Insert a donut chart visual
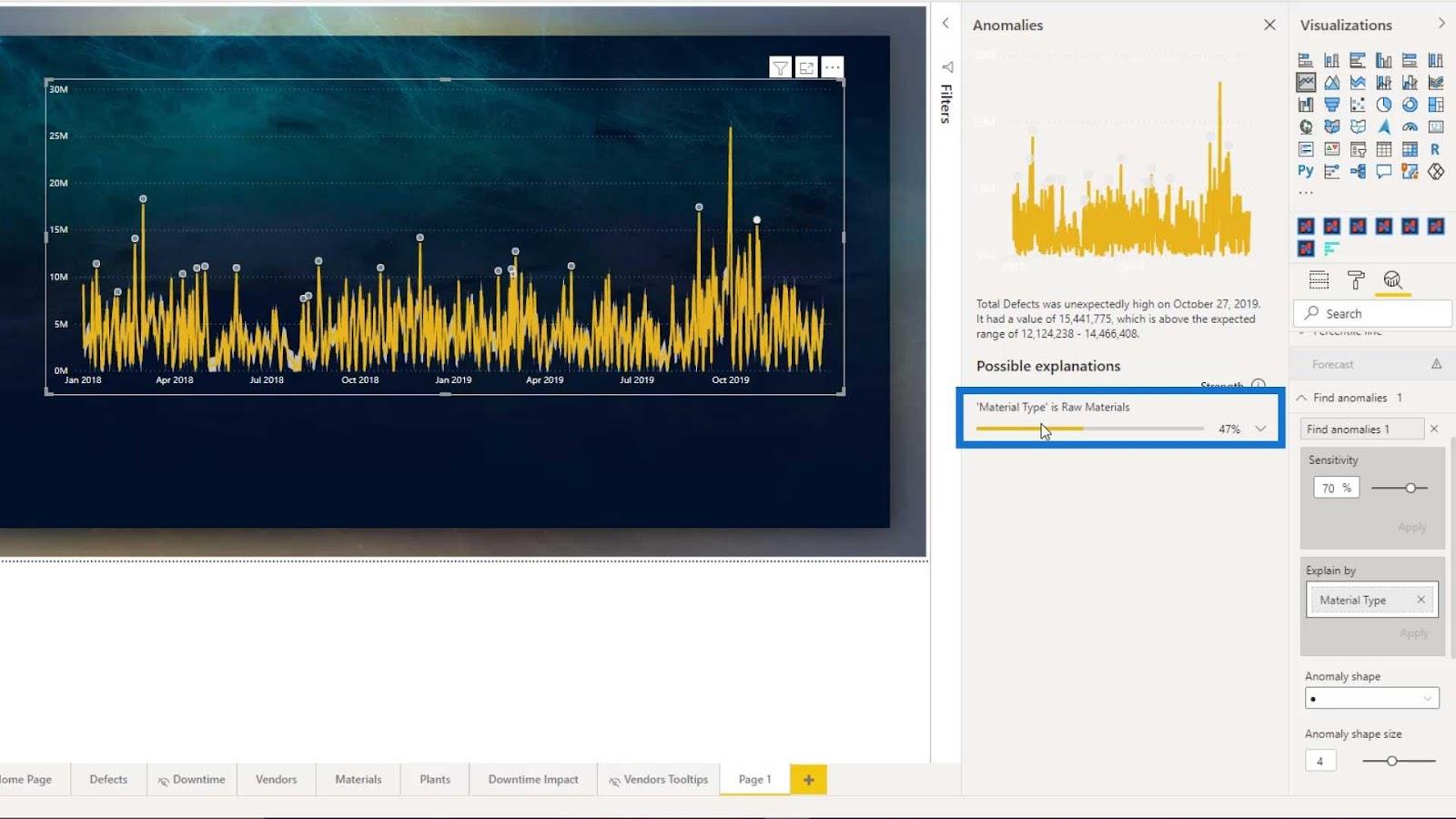The image size is (1456, 819). tap(1410, 105)
